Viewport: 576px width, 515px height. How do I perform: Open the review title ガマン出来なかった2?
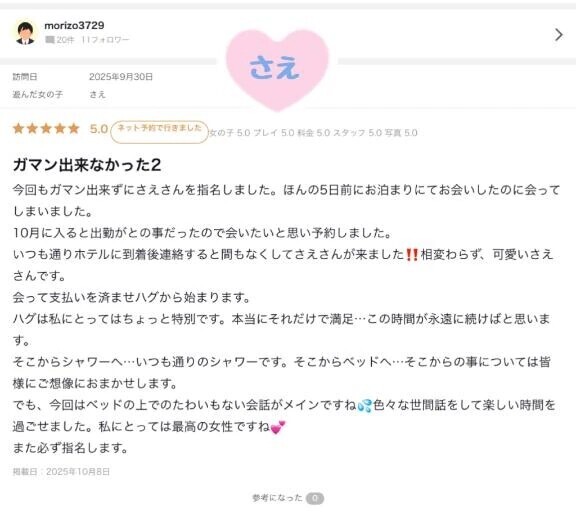pyautogui.click(x=87, y=165)
